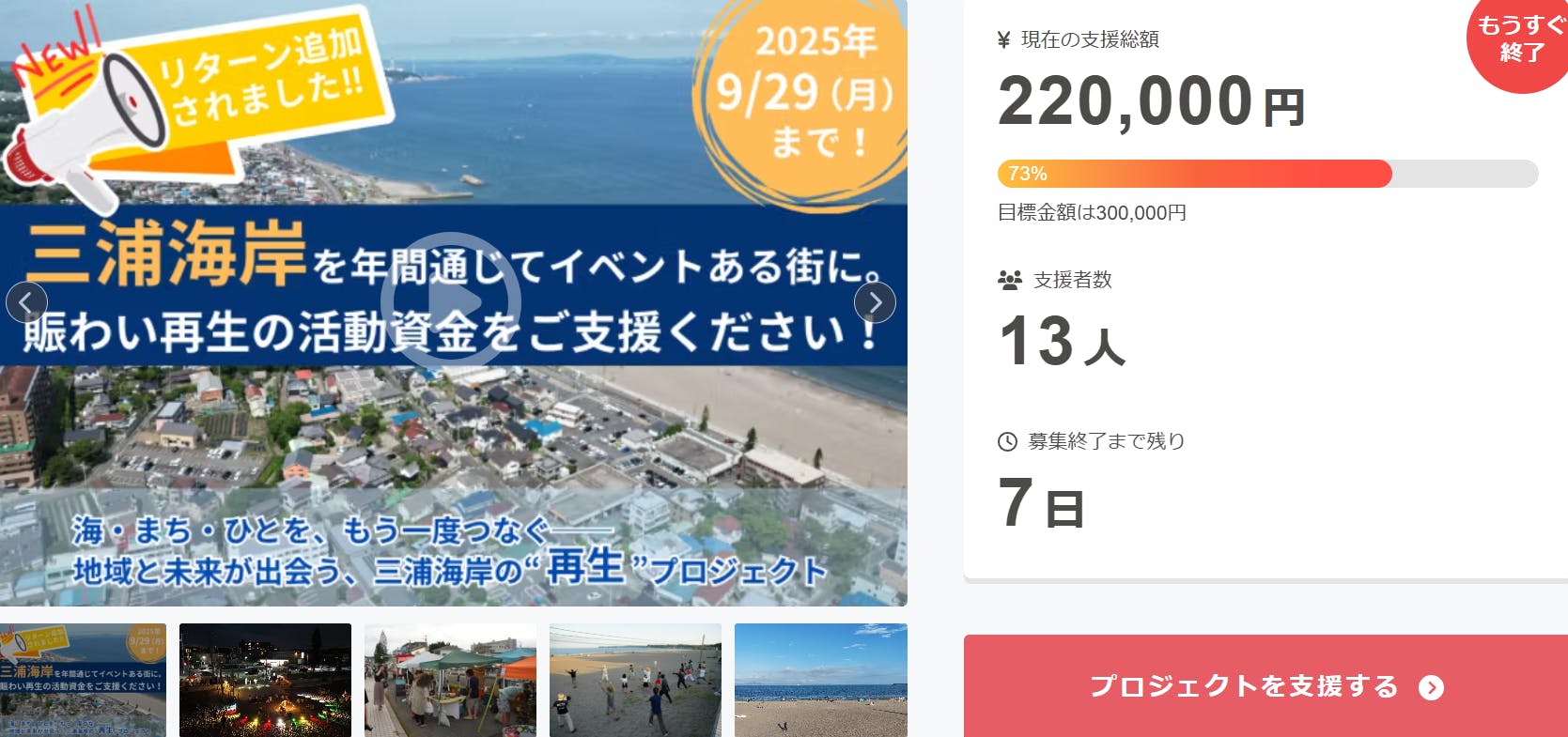The image size is (1568, 737).
Task: Click the 73% funding progress bar
Action: coord(1267,174)
